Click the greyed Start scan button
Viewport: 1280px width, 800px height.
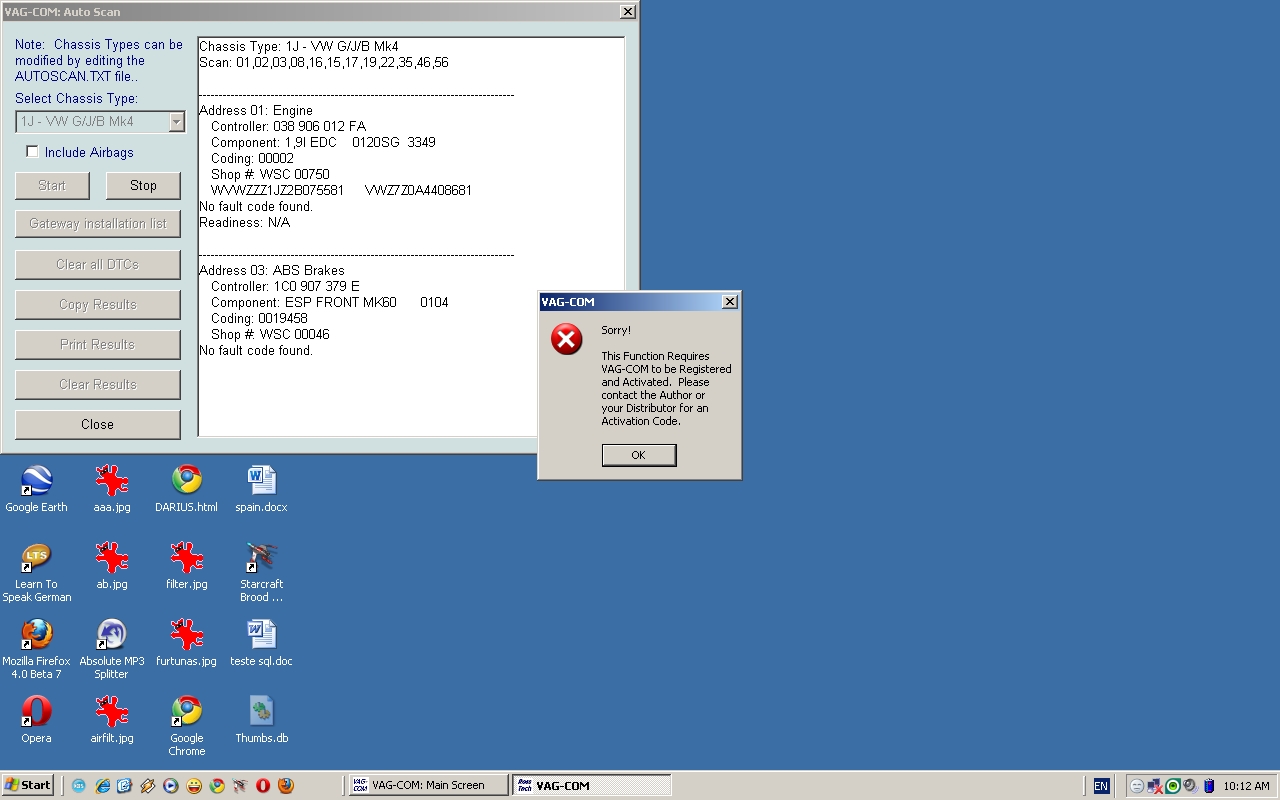click(x=52, y=185)
